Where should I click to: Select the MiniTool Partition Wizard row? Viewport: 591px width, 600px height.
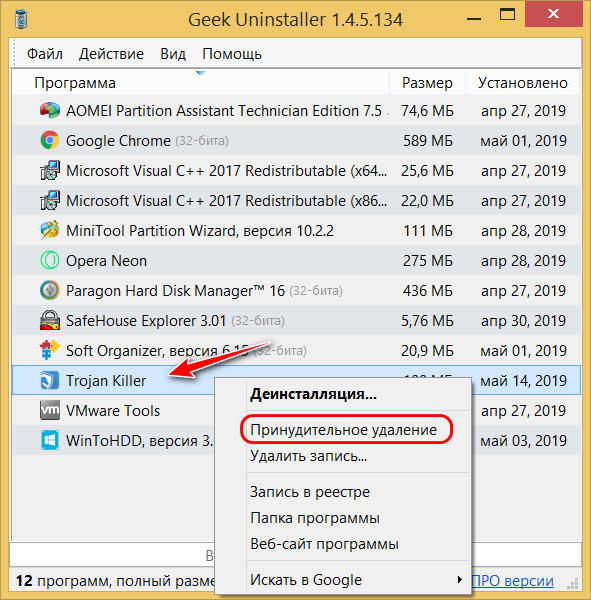pos(296,230)
